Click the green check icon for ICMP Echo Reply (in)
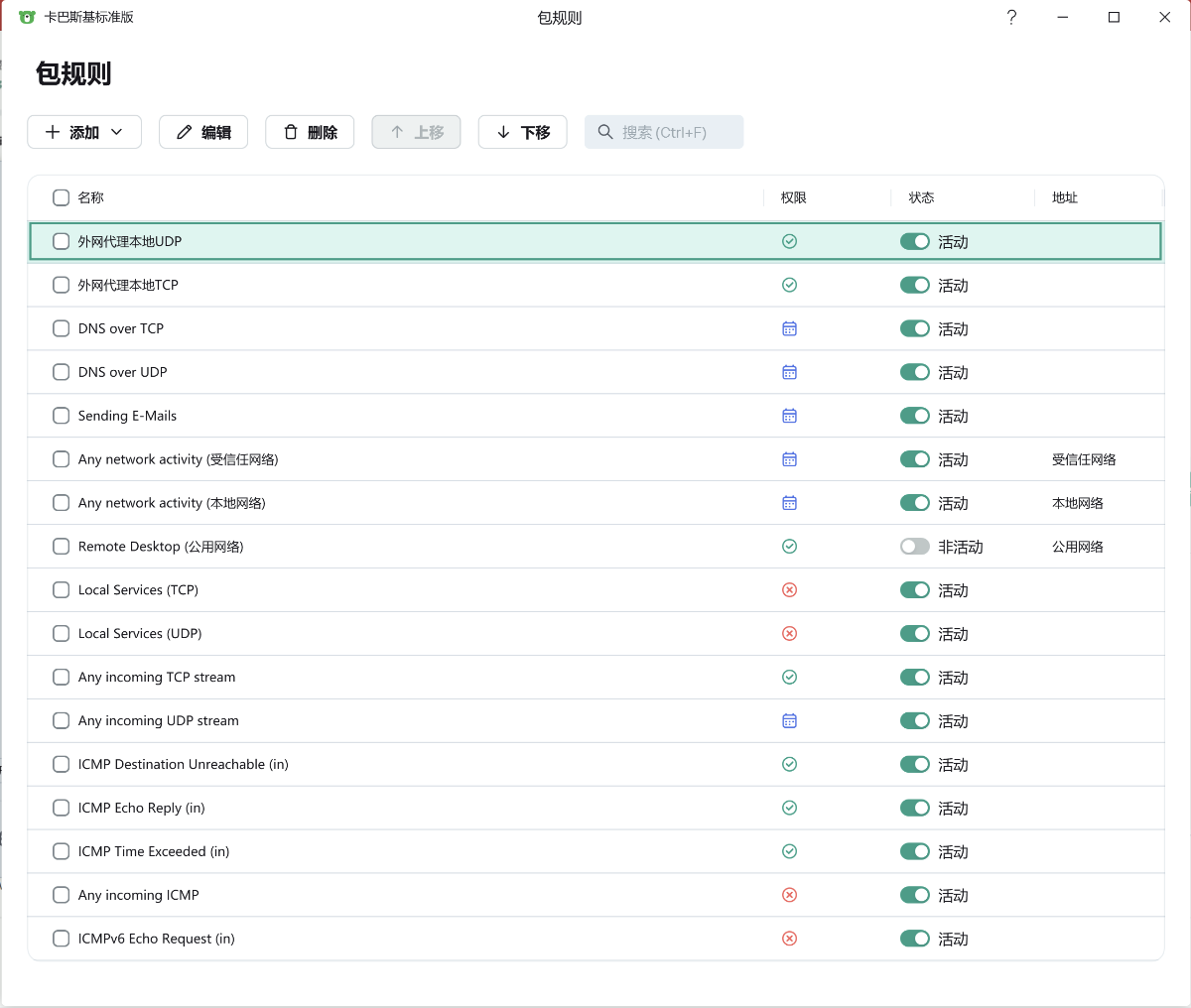The height and width of the screenshot is (1008, 1191). pos(789,808)
